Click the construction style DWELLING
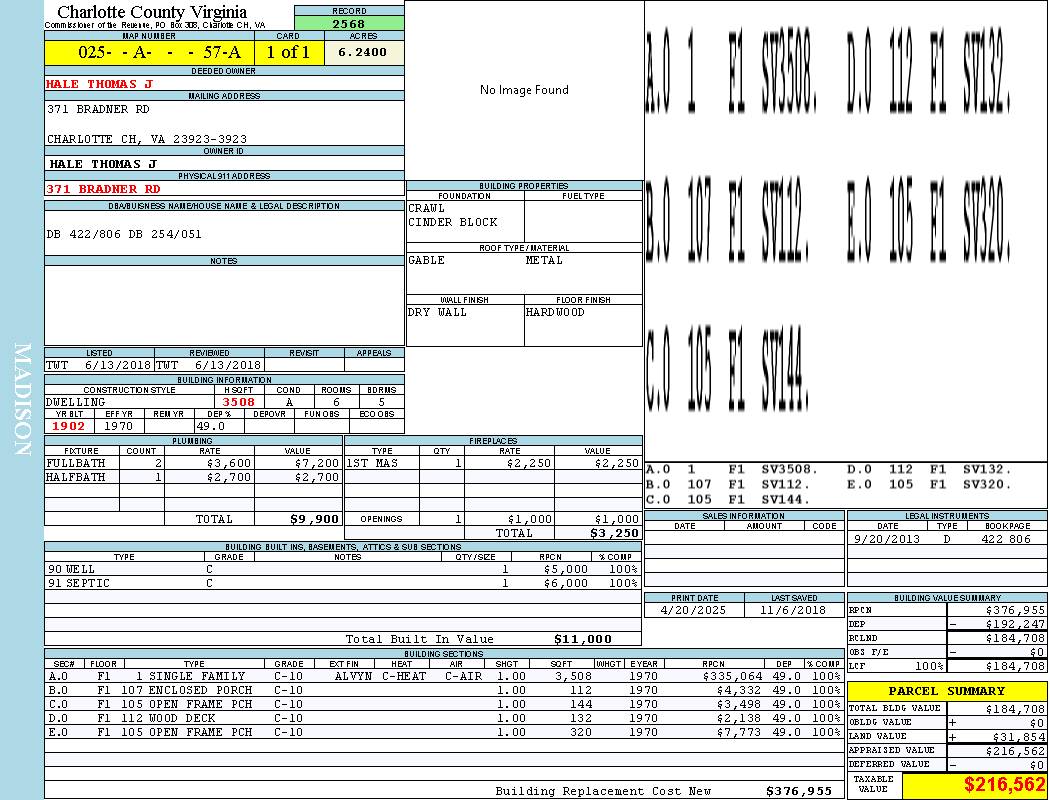1050x800 pixels. [76, 402]
